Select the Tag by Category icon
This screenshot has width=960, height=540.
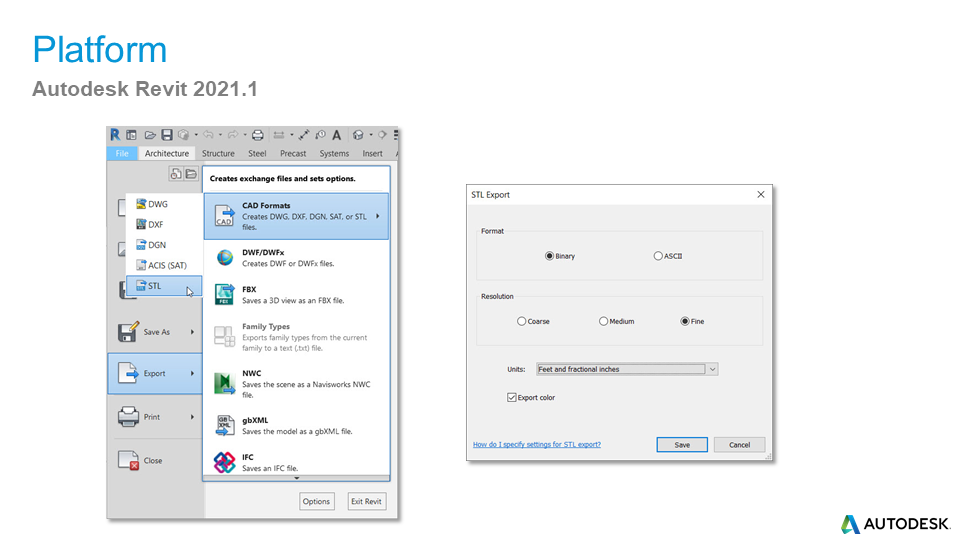320,135
